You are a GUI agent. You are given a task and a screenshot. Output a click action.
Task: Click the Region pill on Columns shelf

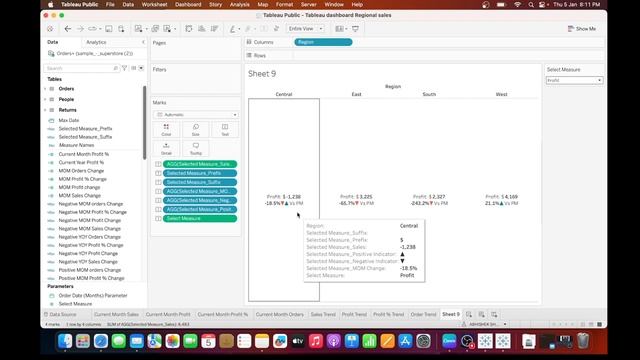coord(323,42)
